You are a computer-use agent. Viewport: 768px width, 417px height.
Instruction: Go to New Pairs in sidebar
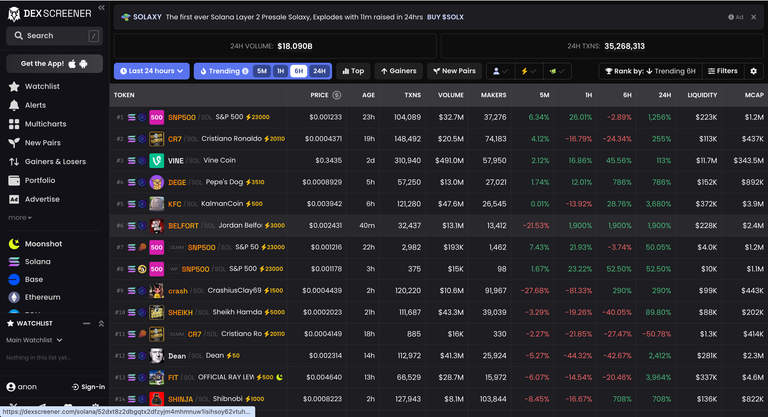tap(35, 143)
